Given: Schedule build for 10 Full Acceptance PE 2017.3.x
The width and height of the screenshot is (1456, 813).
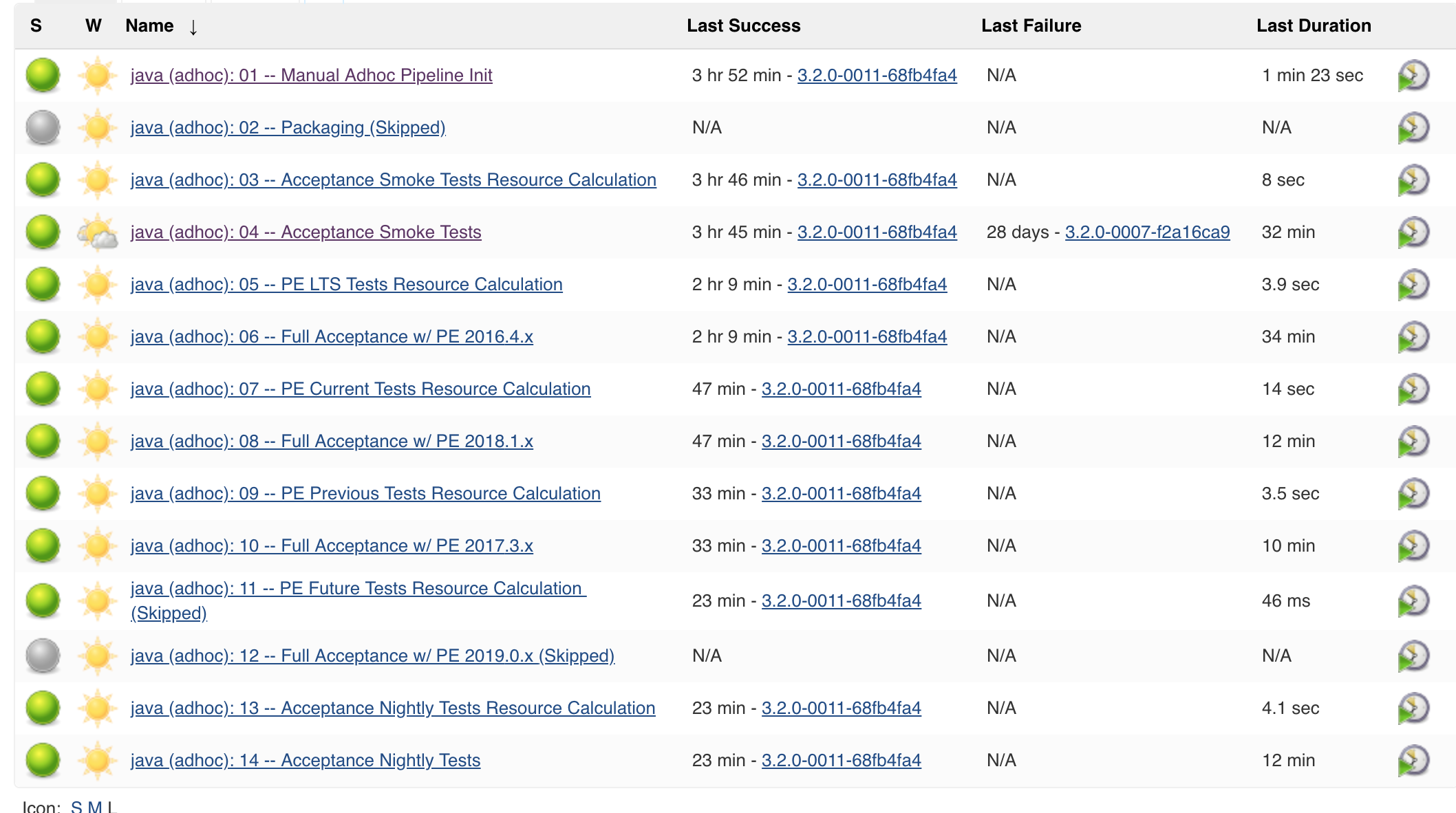Looking at the screenshot, I should 1413,546.
